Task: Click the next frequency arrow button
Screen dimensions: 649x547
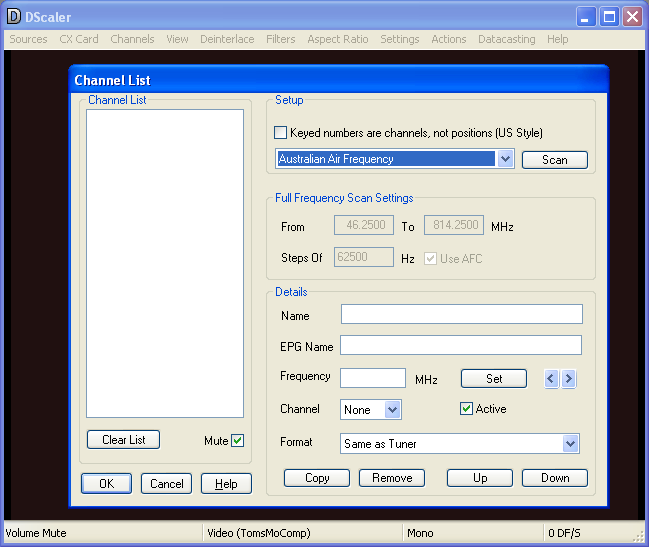Action: 568,378
